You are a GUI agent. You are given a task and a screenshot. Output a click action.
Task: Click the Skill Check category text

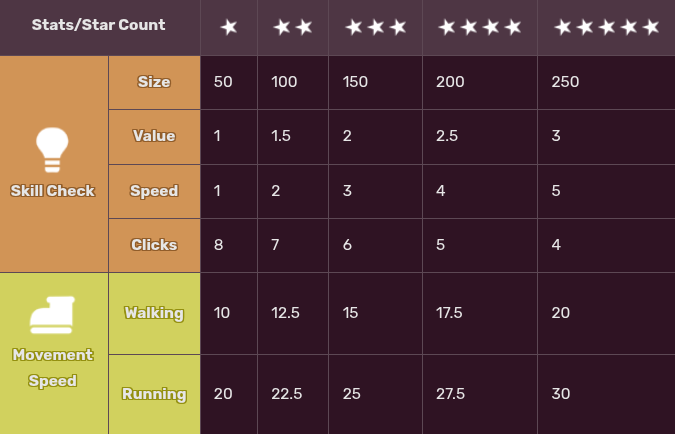point(53,191)
